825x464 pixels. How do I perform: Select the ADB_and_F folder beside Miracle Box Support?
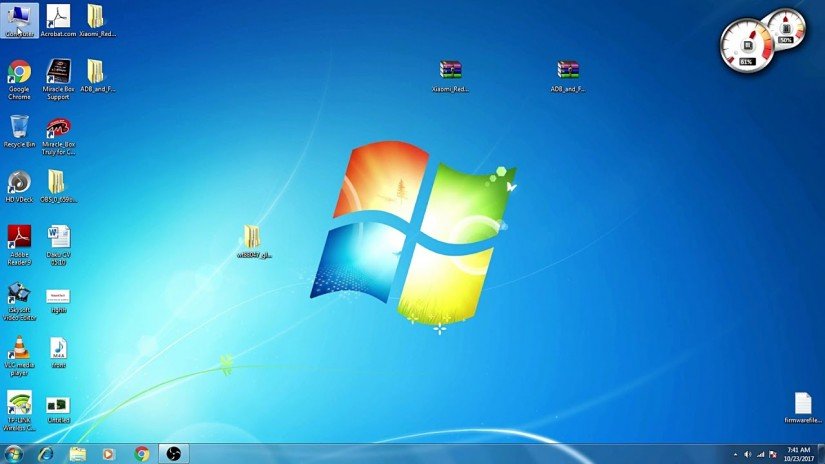coord(97,76)
